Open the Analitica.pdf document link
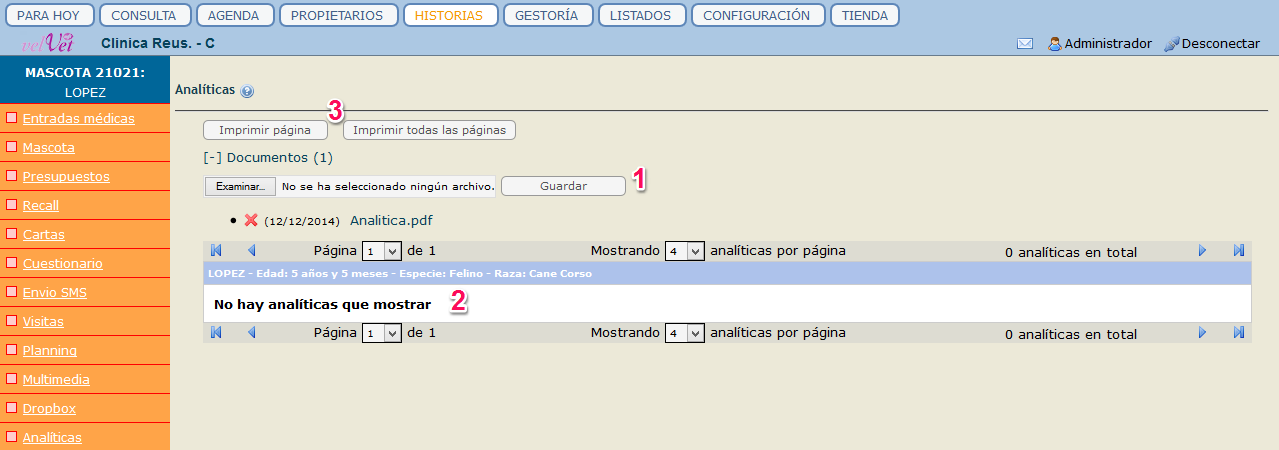This screenshot has width=1279, height=450. tap(391, 220)
